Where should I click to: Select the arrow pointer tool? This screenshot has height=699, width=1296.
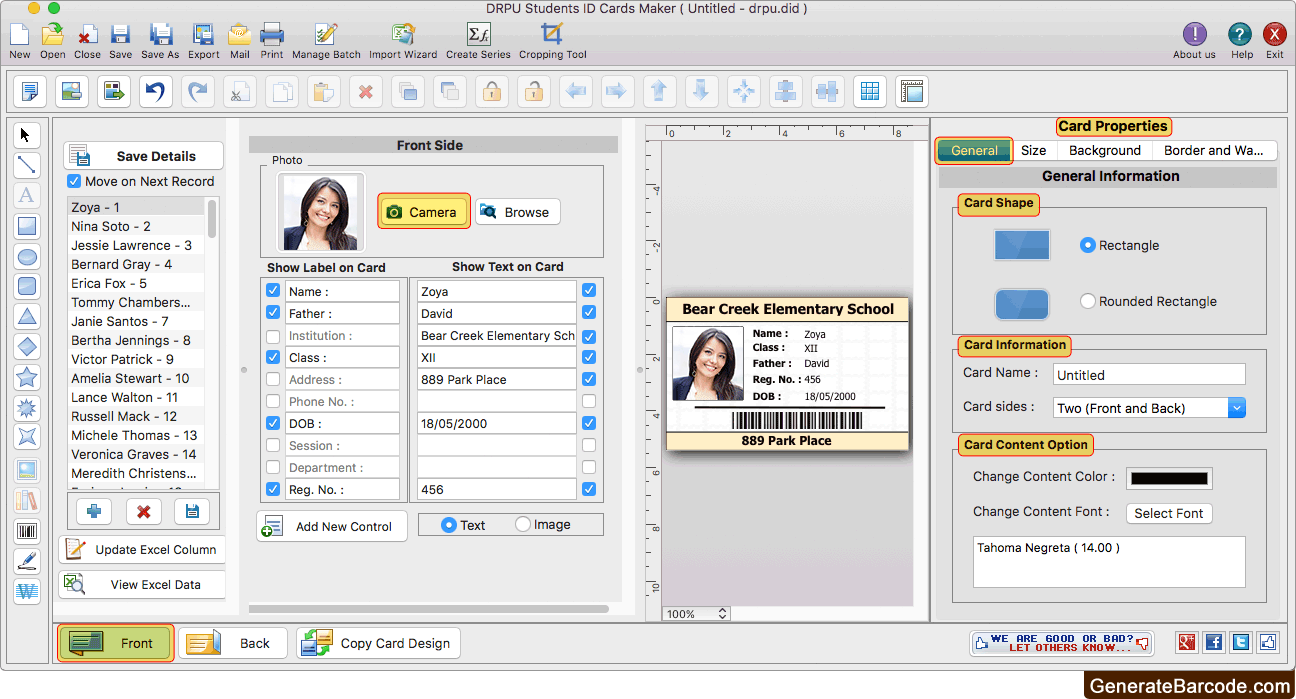click(27, 135)
